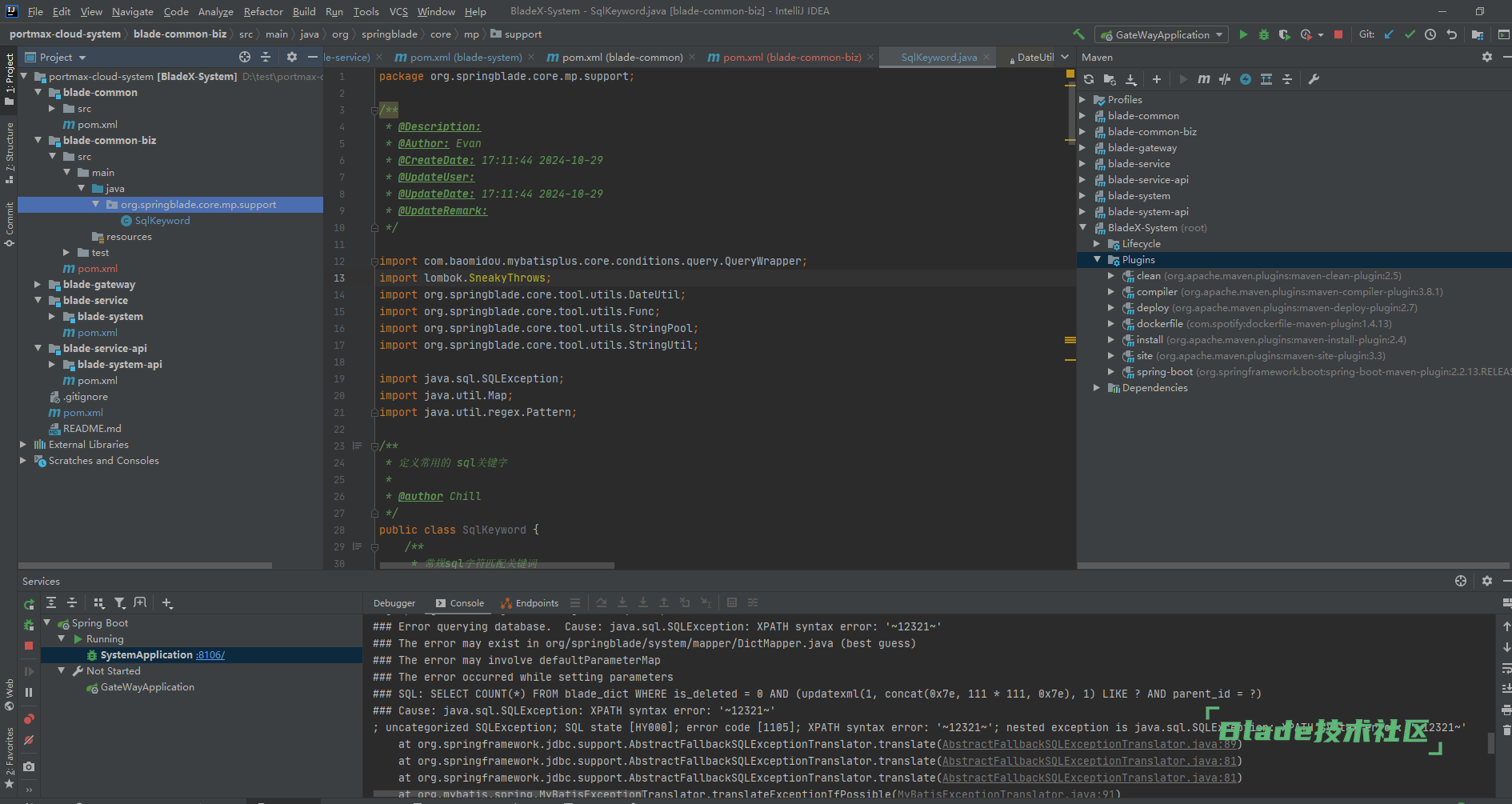Select SqlKeyword class in Project tree
Screen dimensions: 1512x804
(162, 221)
